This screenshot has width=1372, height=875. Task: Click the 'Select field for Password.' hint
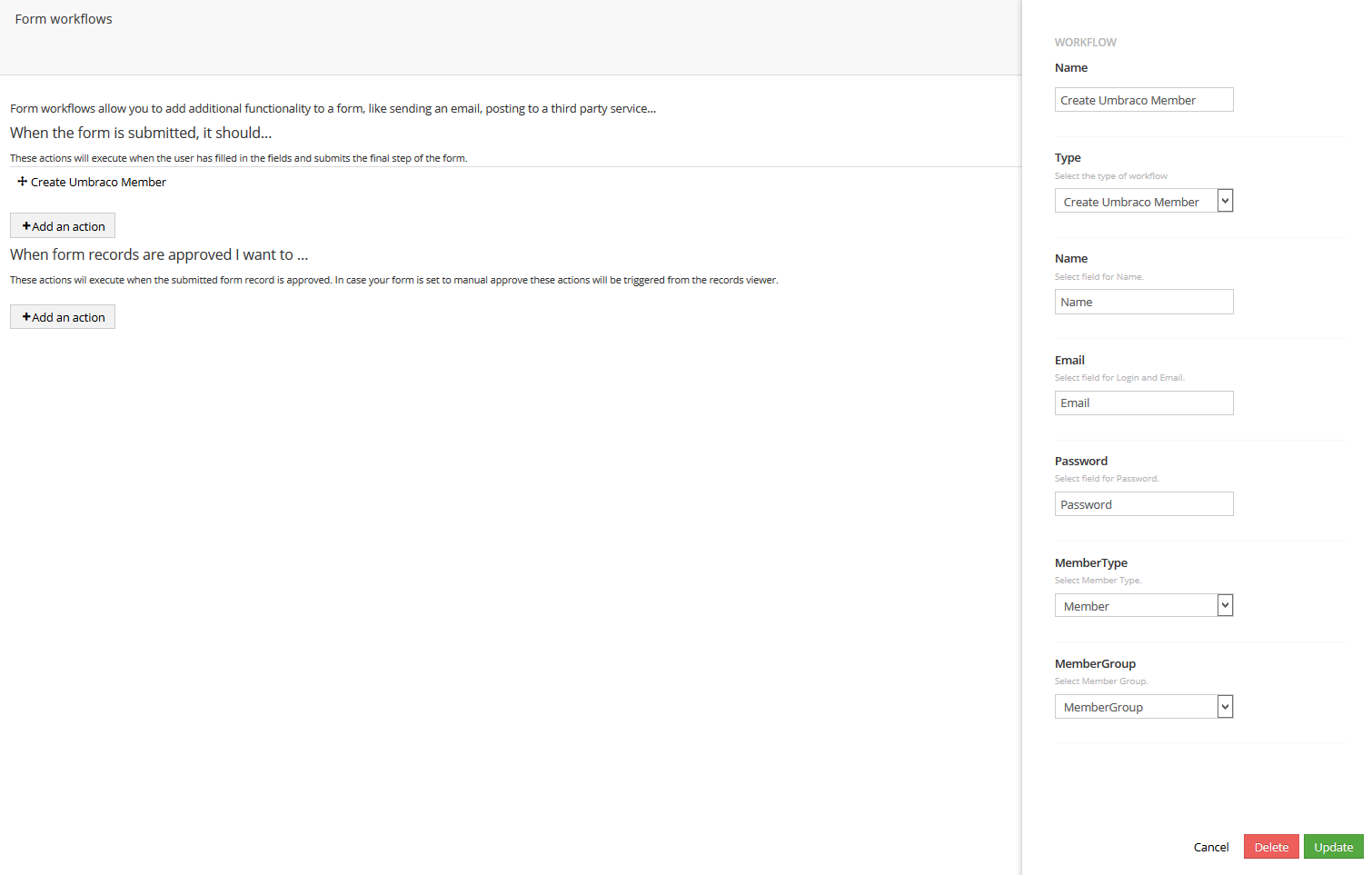tap(1107, 479)
